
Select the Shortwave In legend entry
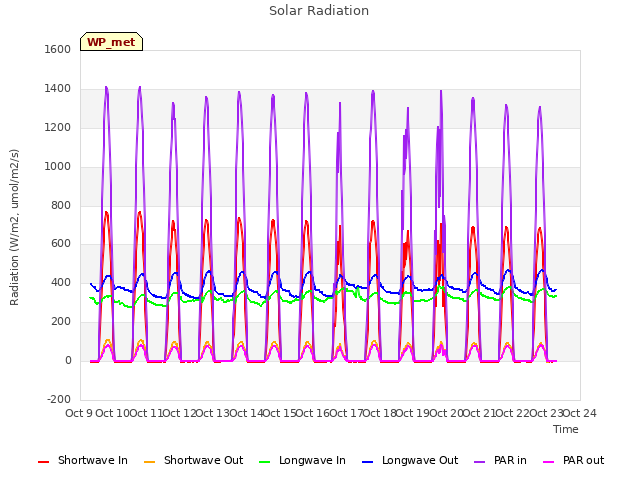(x=83, y=461)
